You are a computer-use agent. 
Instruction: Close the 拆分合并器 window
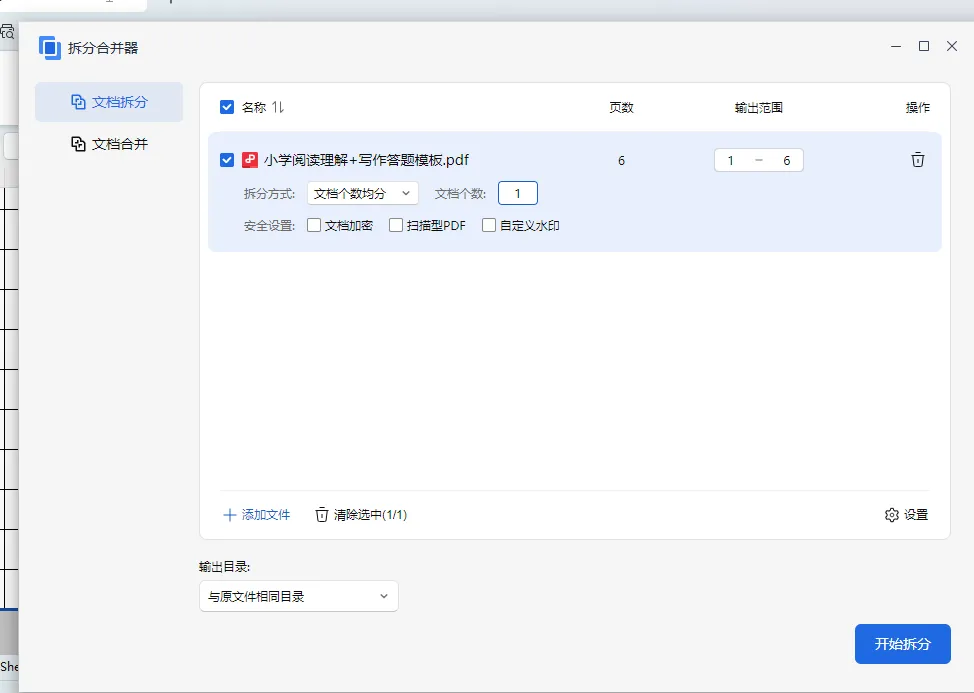[x=952, y=47]
